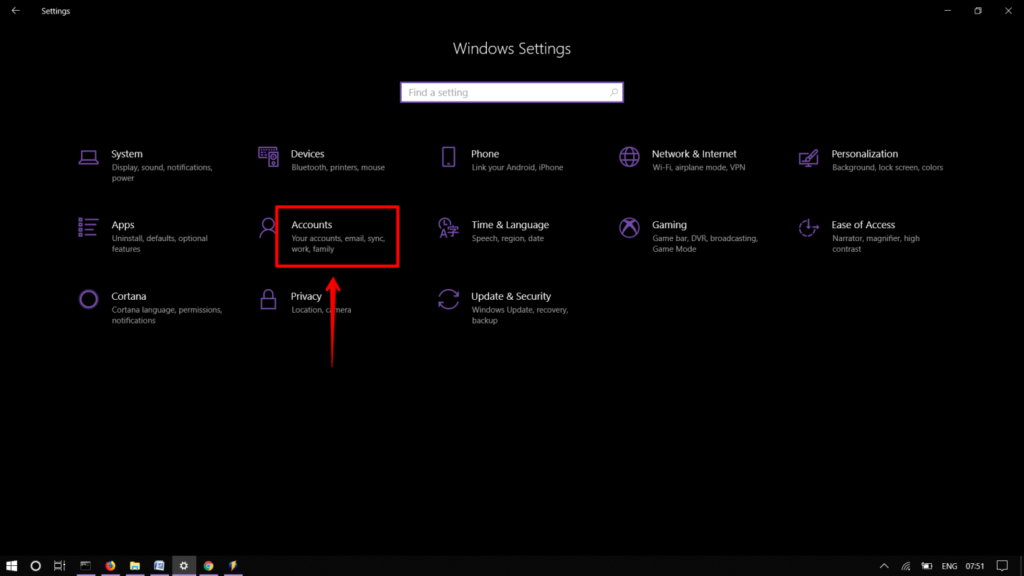The image size is (1024, 576).
Task: Select the Phone settings icon
Action: [x=448, y=157]
